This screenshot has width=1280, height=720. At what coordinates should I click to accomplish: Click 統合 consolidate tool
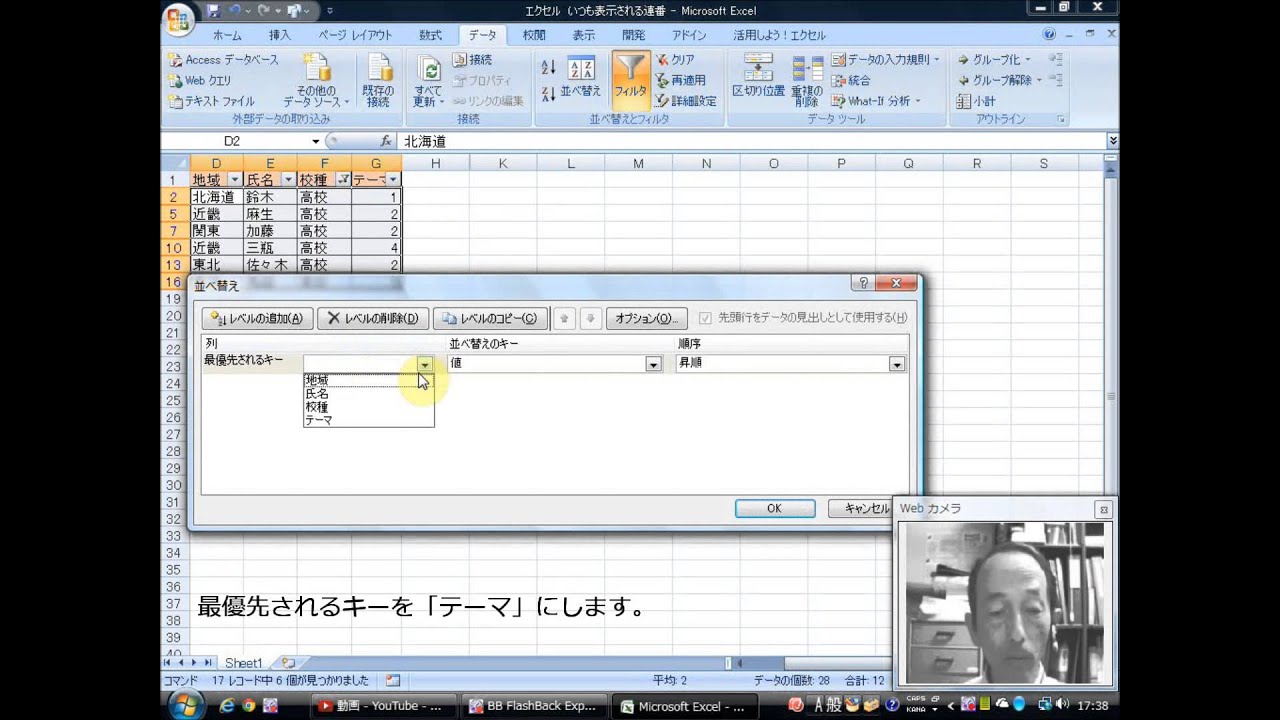(851, 80)
